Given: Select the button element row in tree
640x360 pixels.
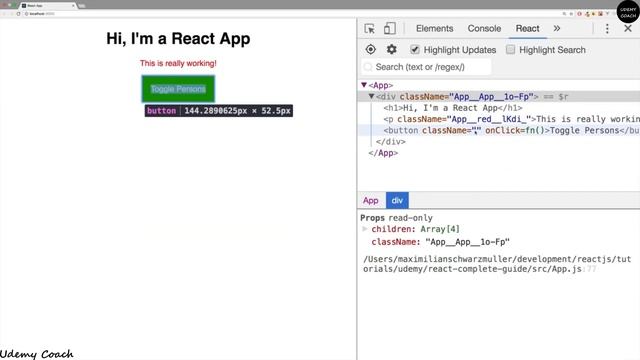Looking at the screenshot, I should point(499,131).
